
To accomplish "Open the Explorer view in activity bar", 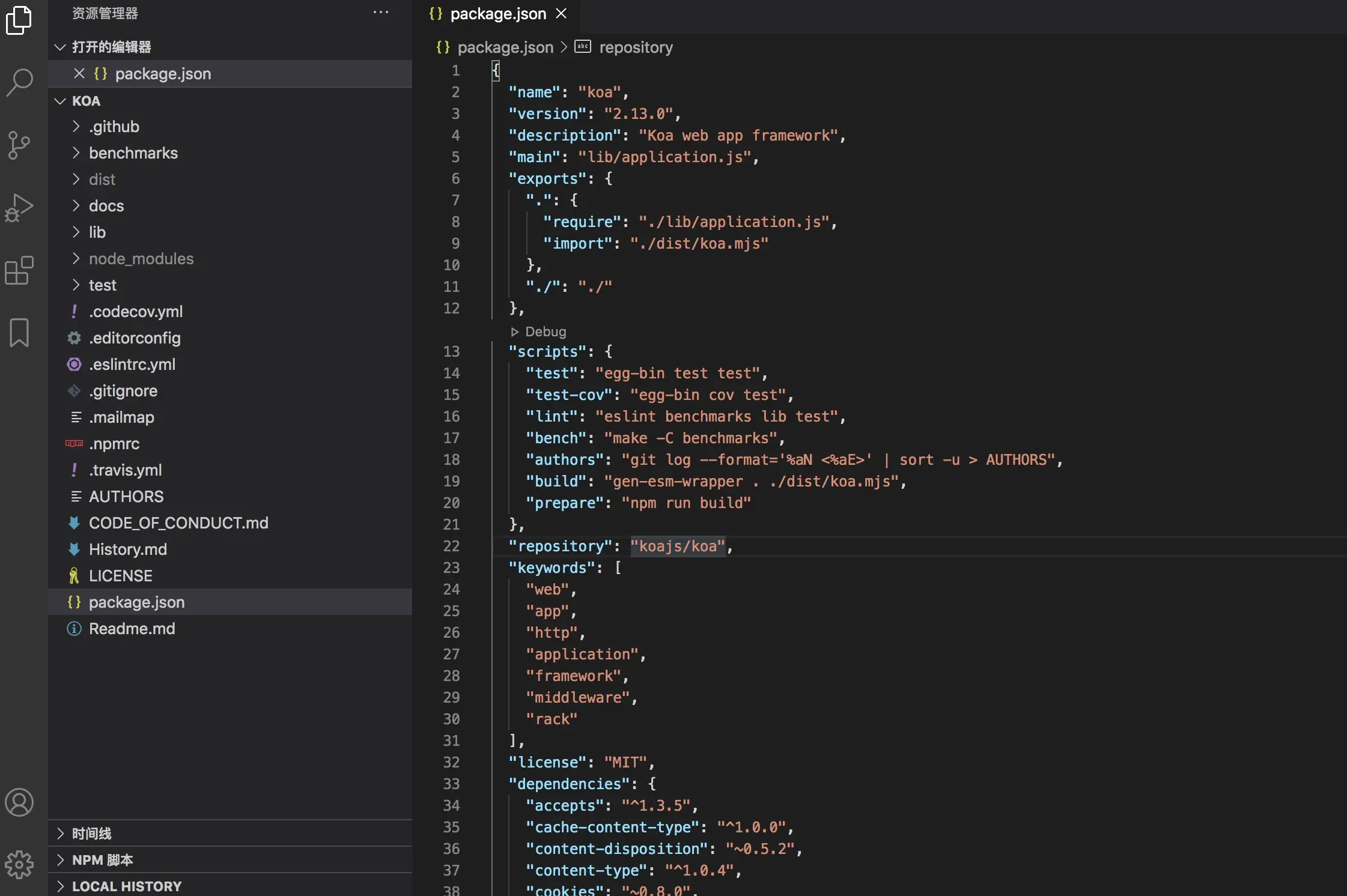I will [x=19, y=21].
